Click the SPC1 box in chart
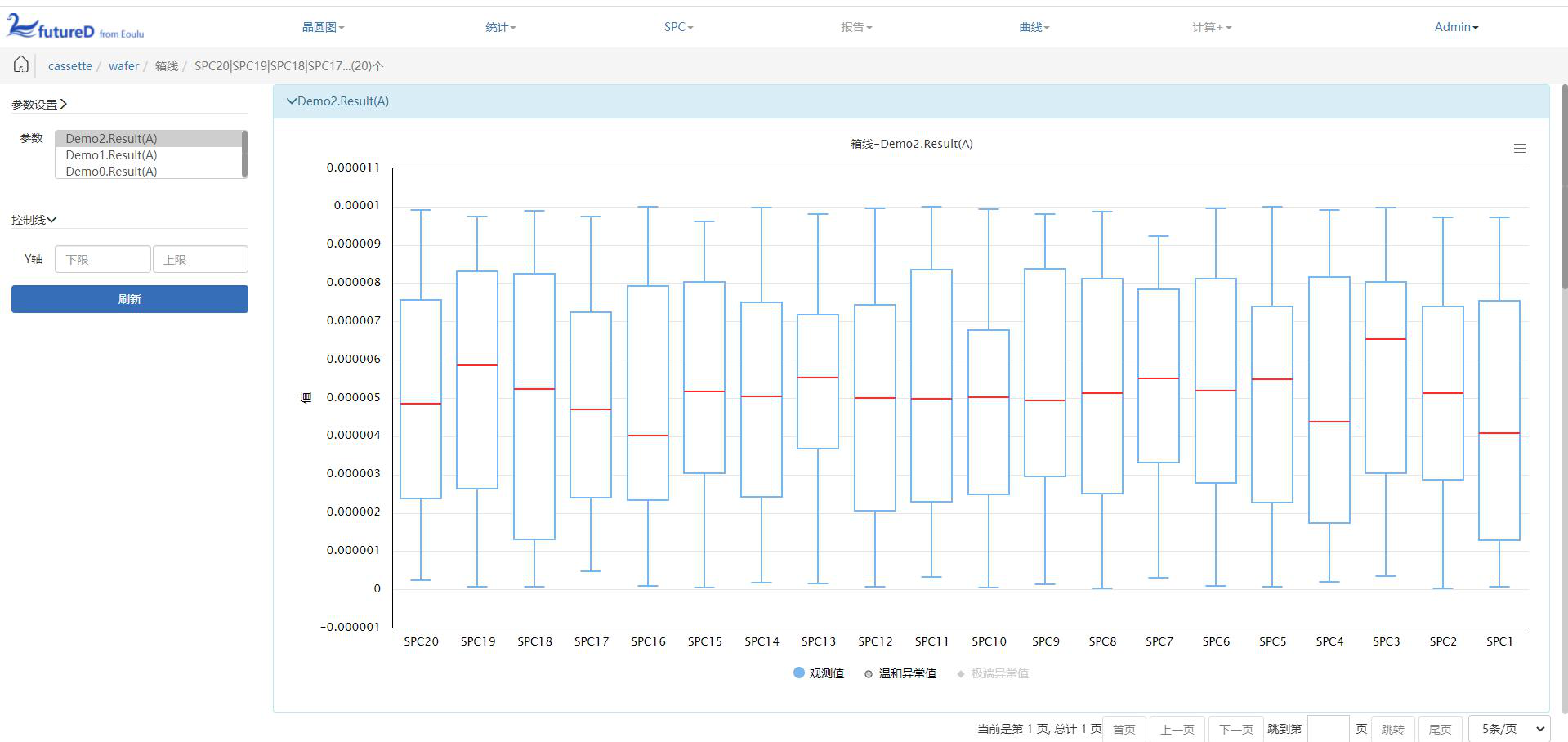Image resolution: width=1568 pixels, height=742 pixels. pos(1499,420)
